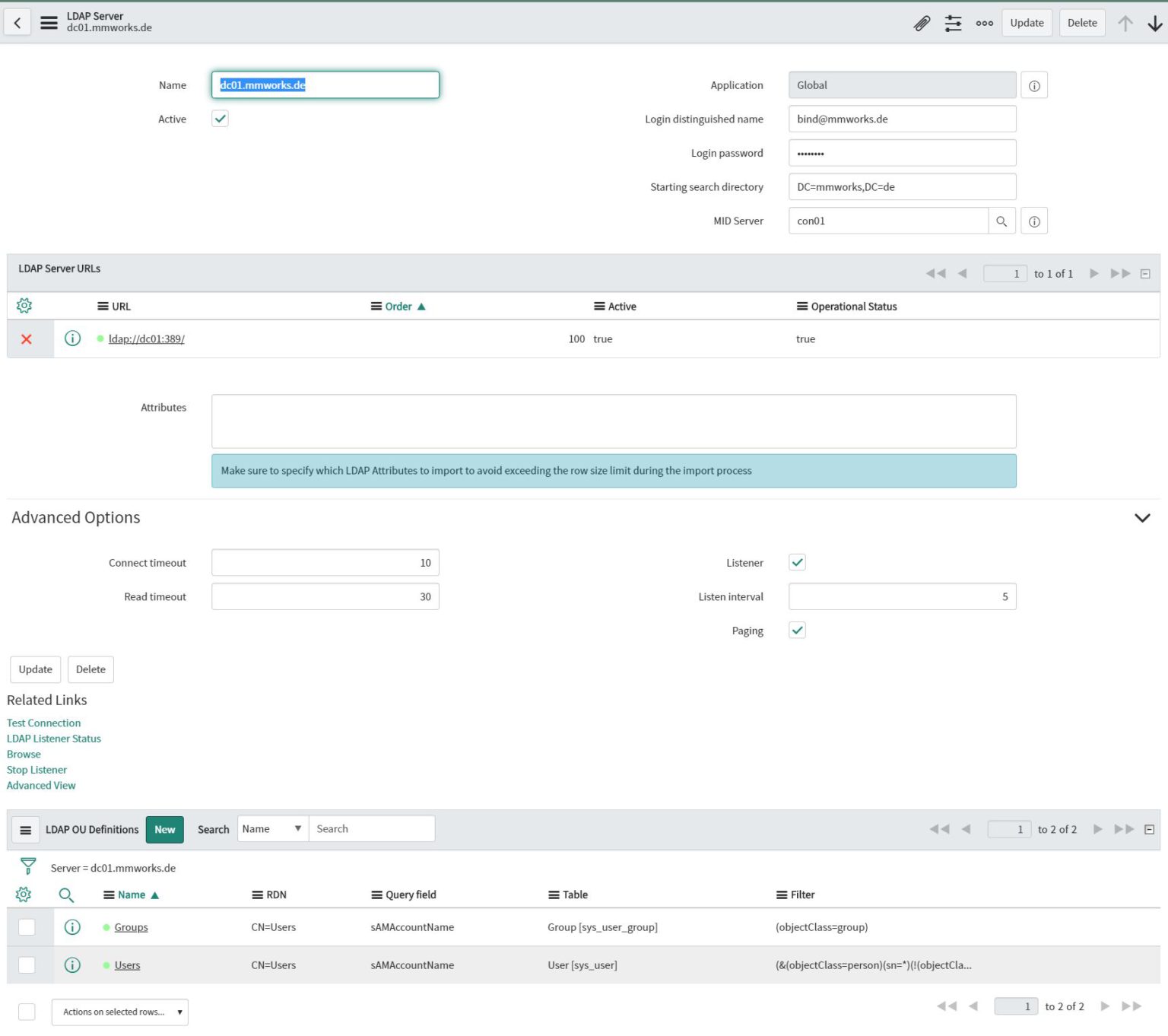This screenshot has width=1168, height=1036.
Task: Open MID Server field information circle
Action: pos(1034,221)
